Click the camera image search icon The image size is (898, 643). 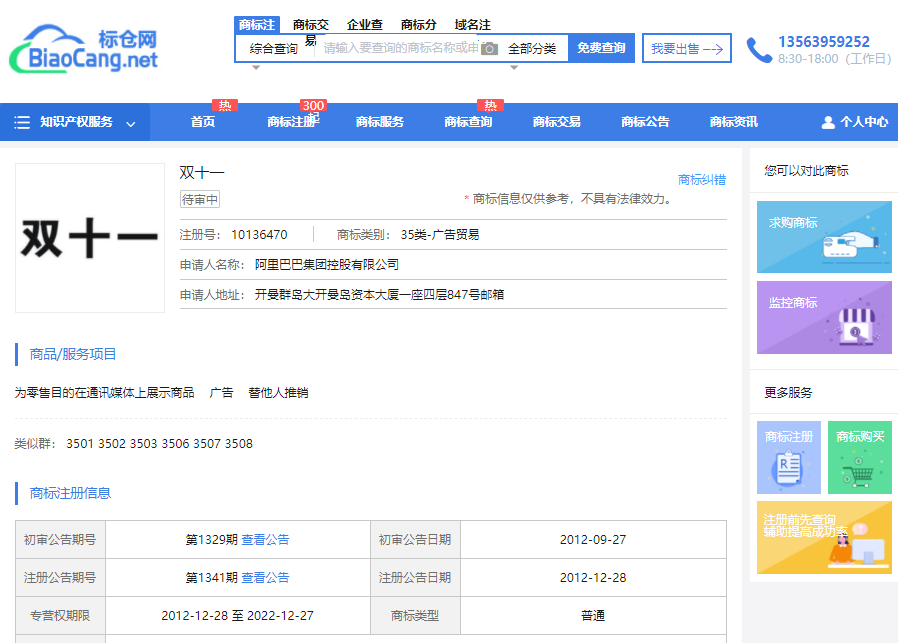(489, 49)
